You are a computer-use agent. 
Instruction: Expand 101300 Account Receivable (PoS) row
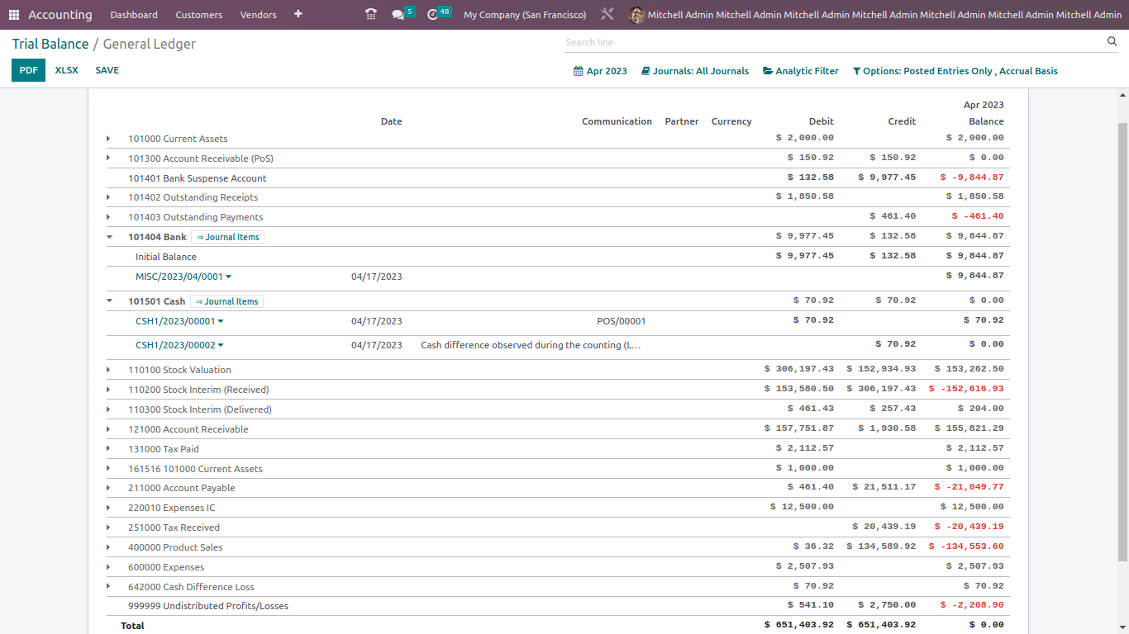[x=109, y=158]
